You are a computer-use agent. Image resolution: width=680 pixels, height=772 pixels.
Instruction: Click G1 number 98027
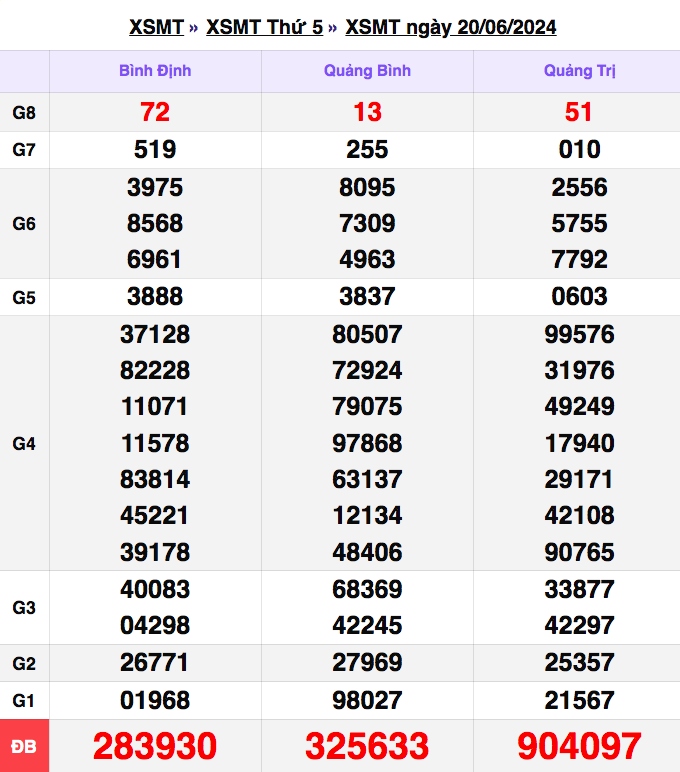point(367,701)
